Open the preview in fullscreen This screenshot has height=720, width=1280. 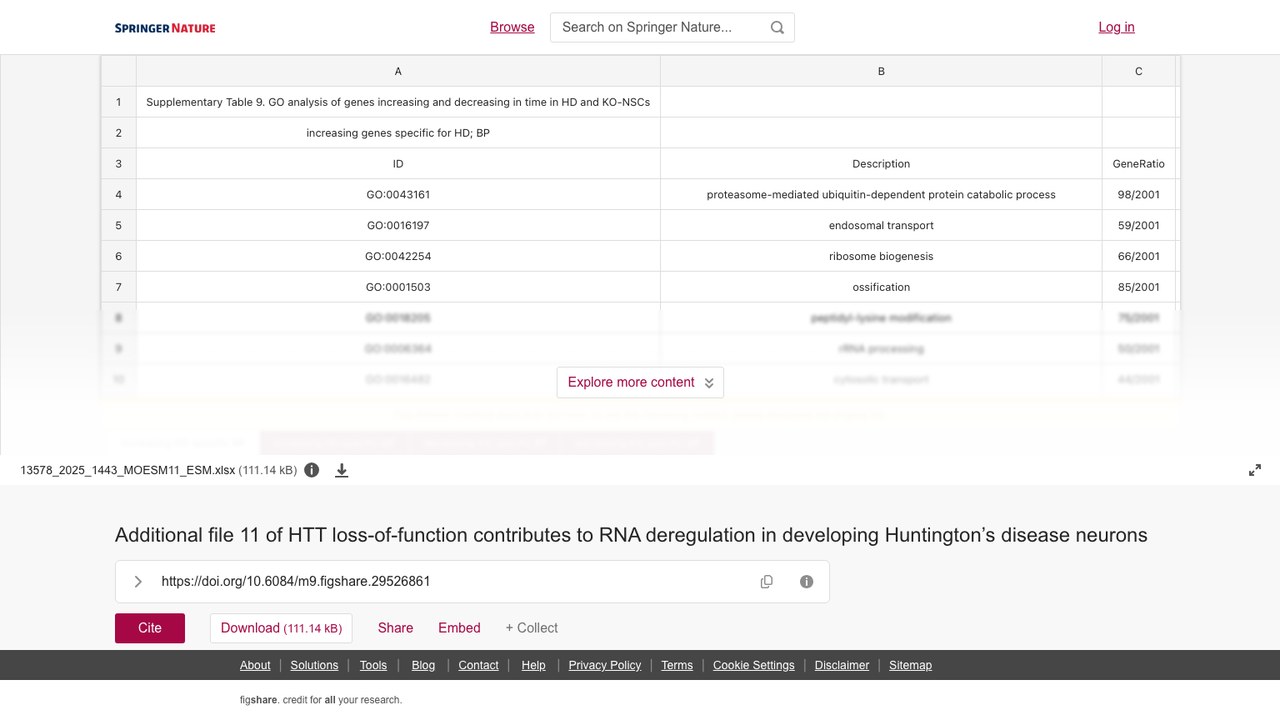[1255, 470]
